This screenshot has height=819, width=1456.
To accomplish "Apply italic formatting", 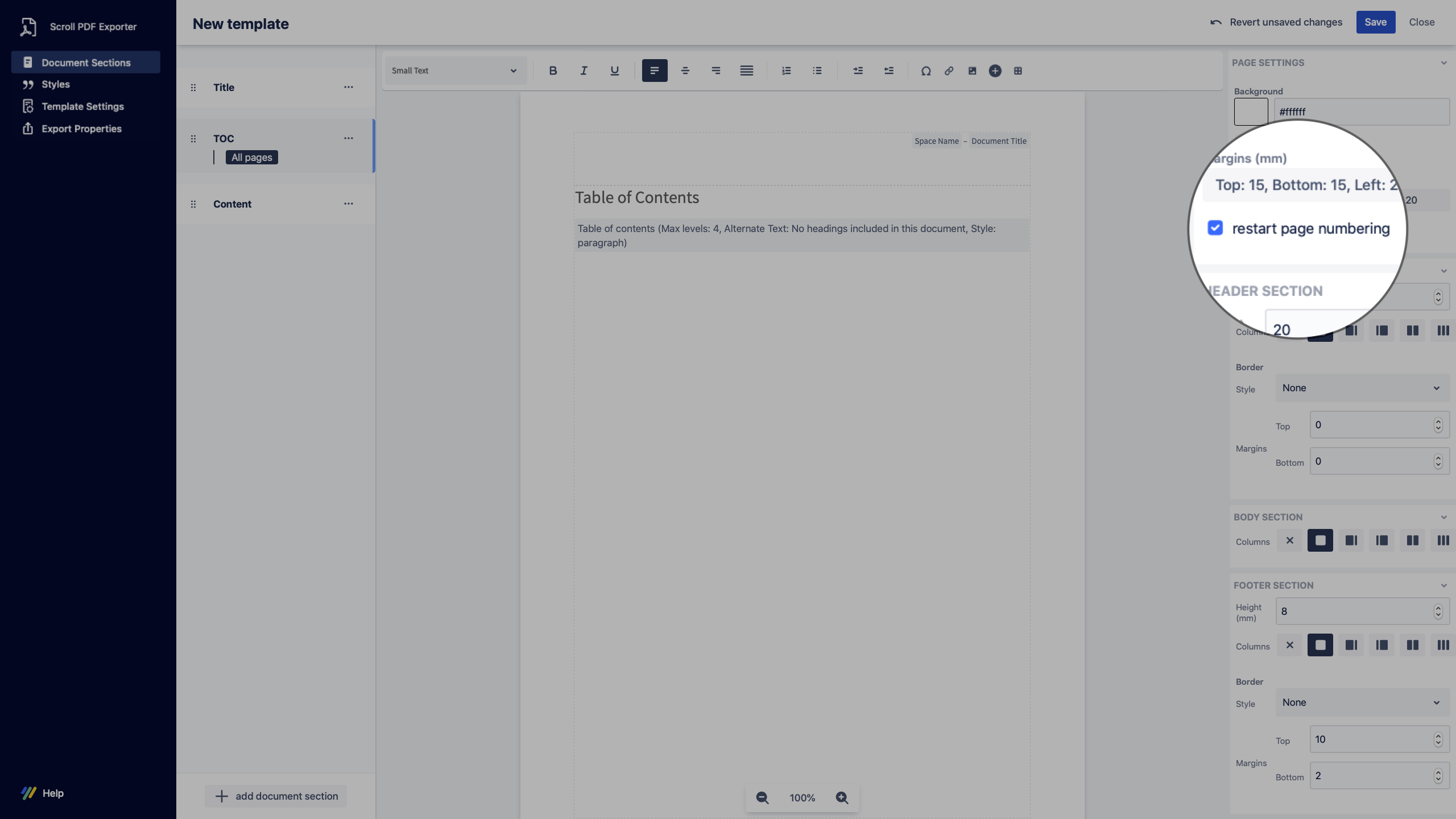I will pyautogui.click(x=584, y=71).
